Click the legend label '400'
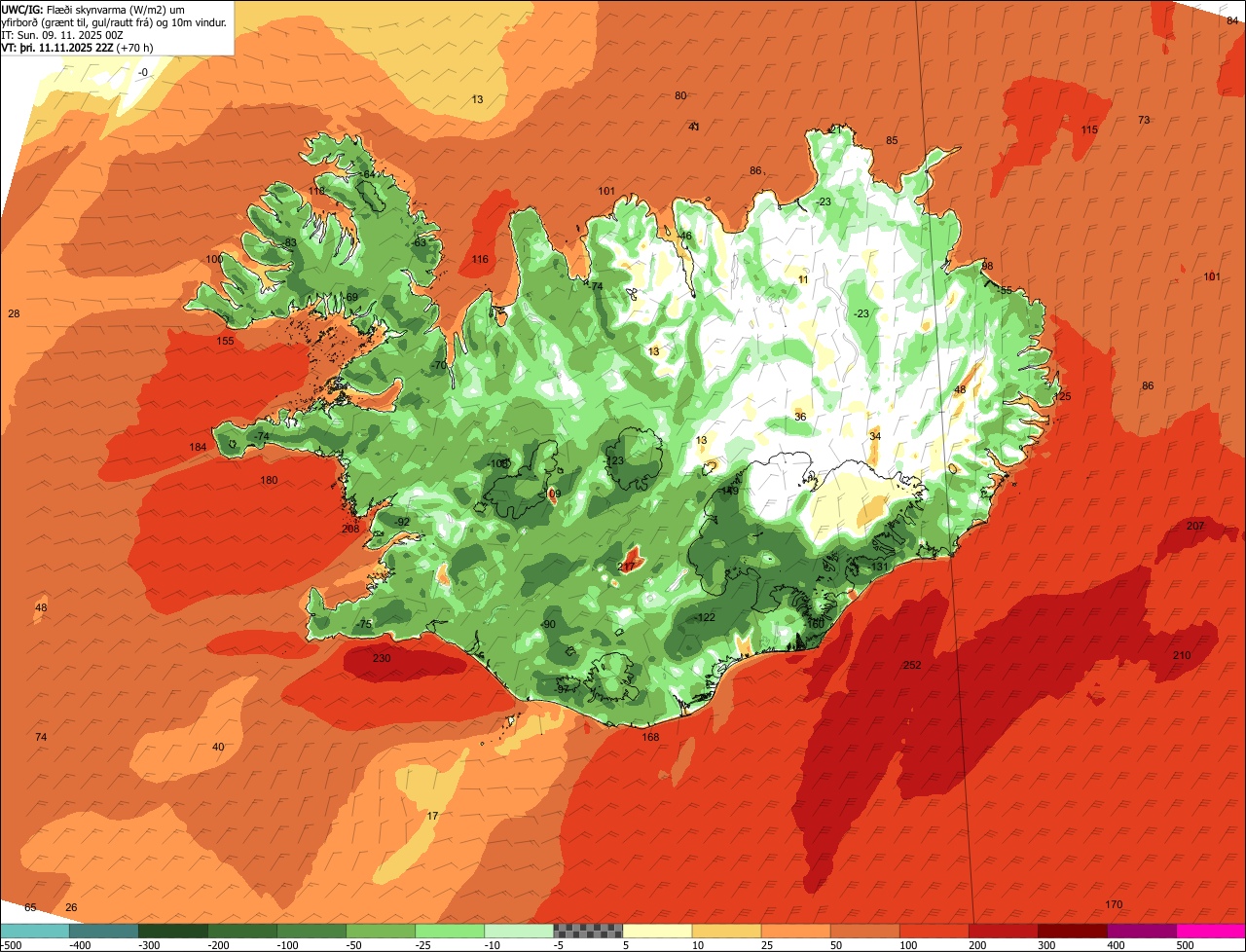The image size is (1246, 952). coord(1118,945)
